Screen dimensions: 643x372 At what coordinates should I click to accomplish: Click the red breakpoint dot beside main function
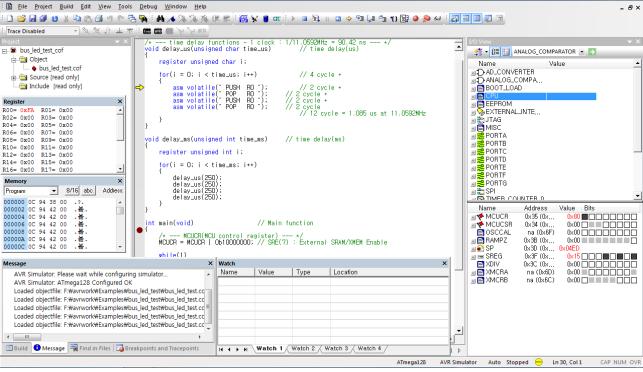point(139,230)
